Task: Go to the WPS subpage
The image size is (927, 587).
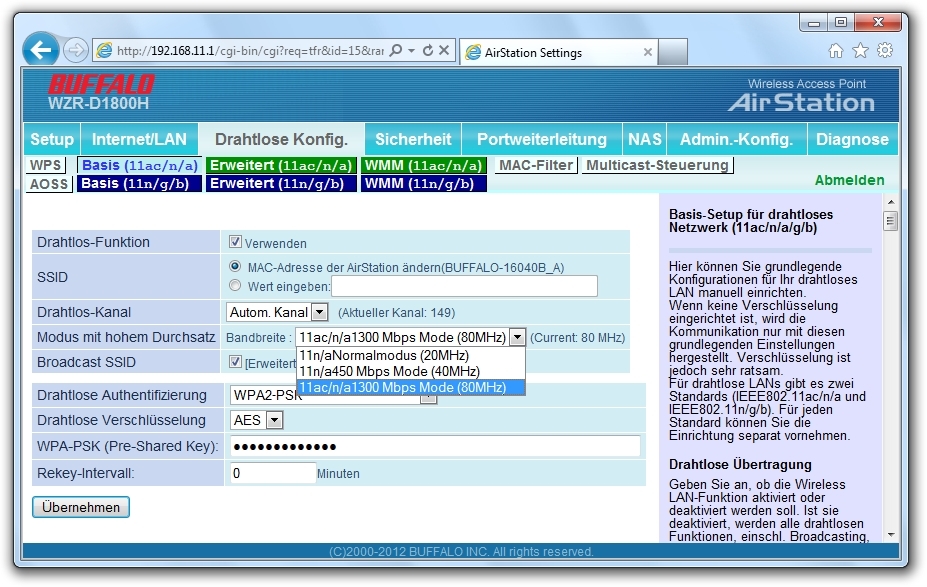Action: pos(46,165)
